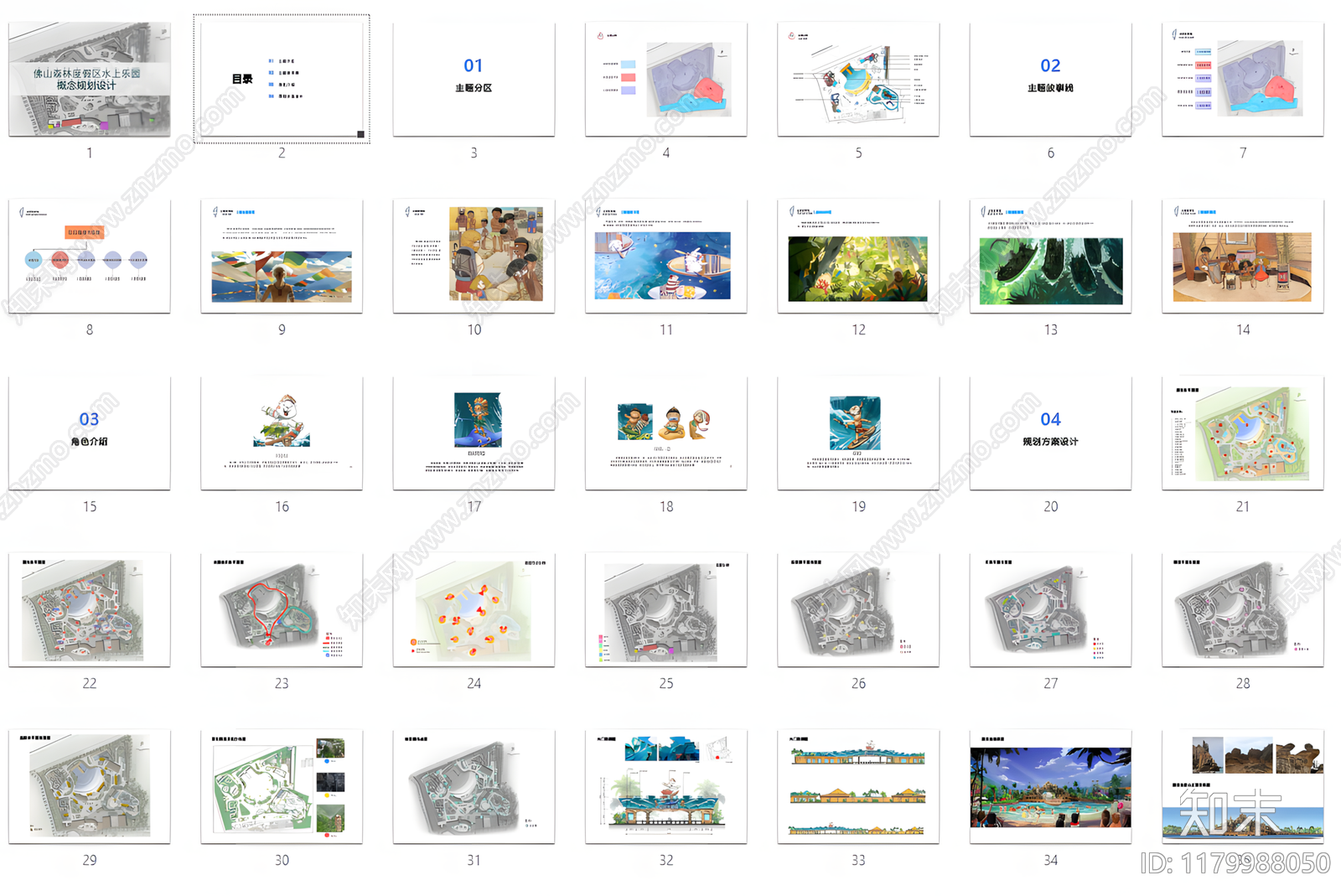Select slide 16 white mascot character

pyautogui.click(x=282, y=432)
